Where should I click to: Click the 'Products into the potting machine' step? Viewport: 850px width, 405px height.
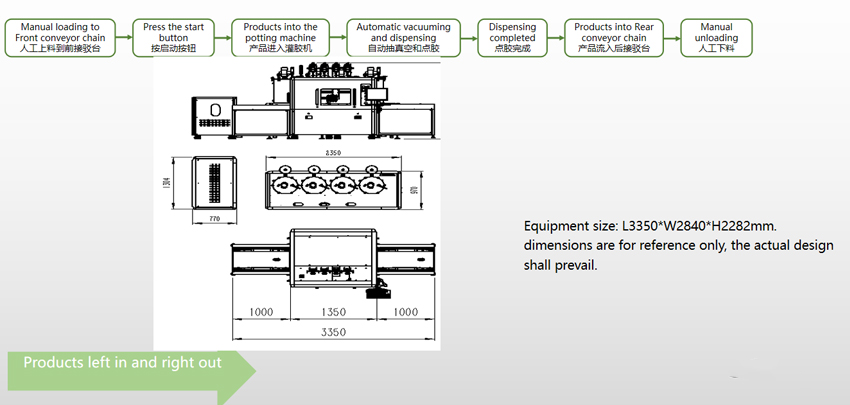click(280, 38)
